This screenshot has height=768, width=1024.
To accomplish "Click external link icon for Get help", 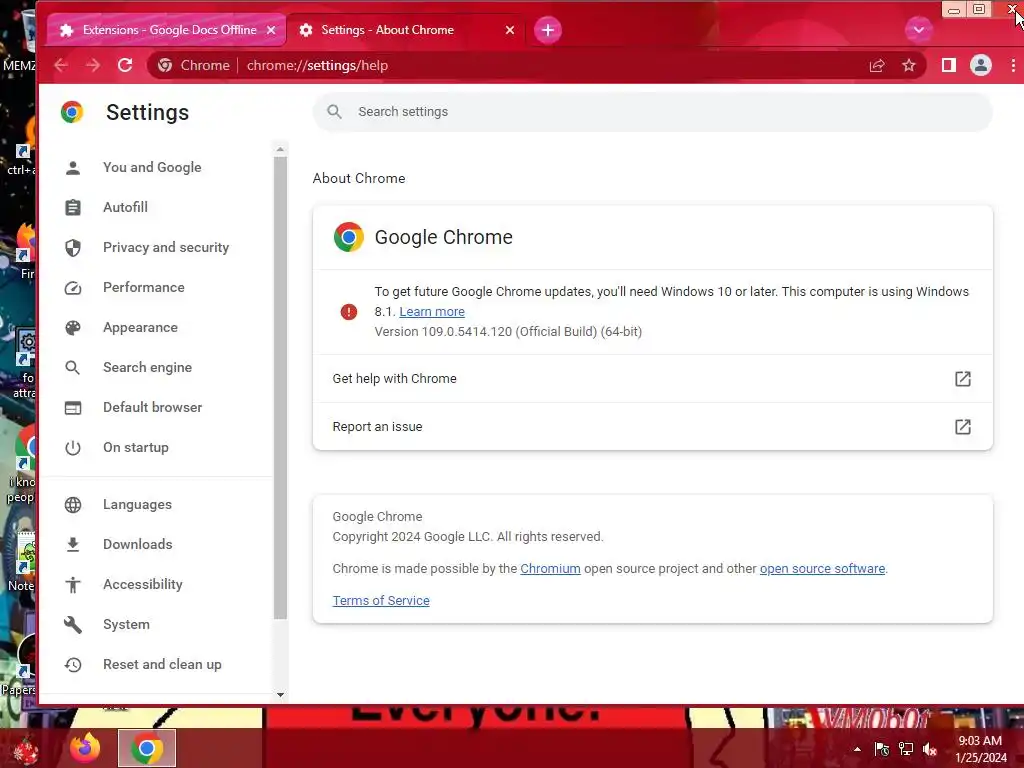I will tap(963, 379).
